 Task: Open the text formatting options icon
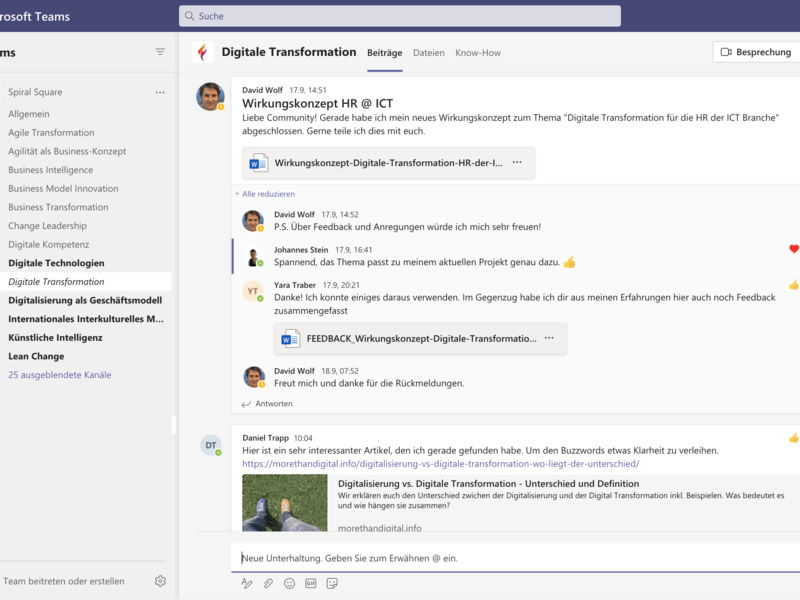pyautogui.click(x=247, y=582)
